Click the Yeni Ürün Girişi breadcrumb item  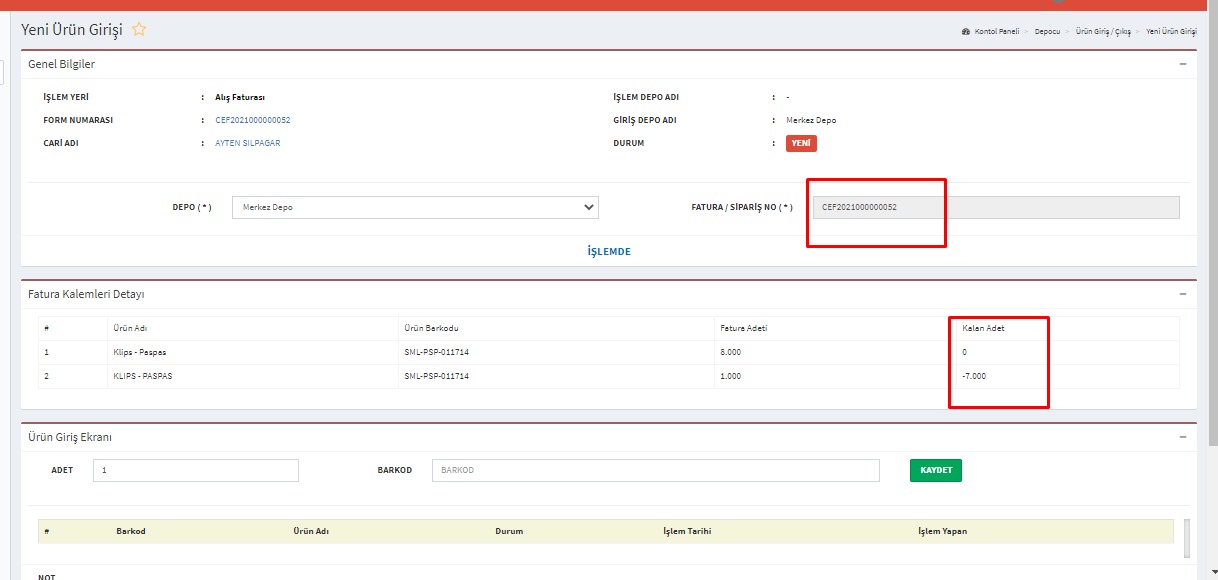click(x=1171, y=32)
